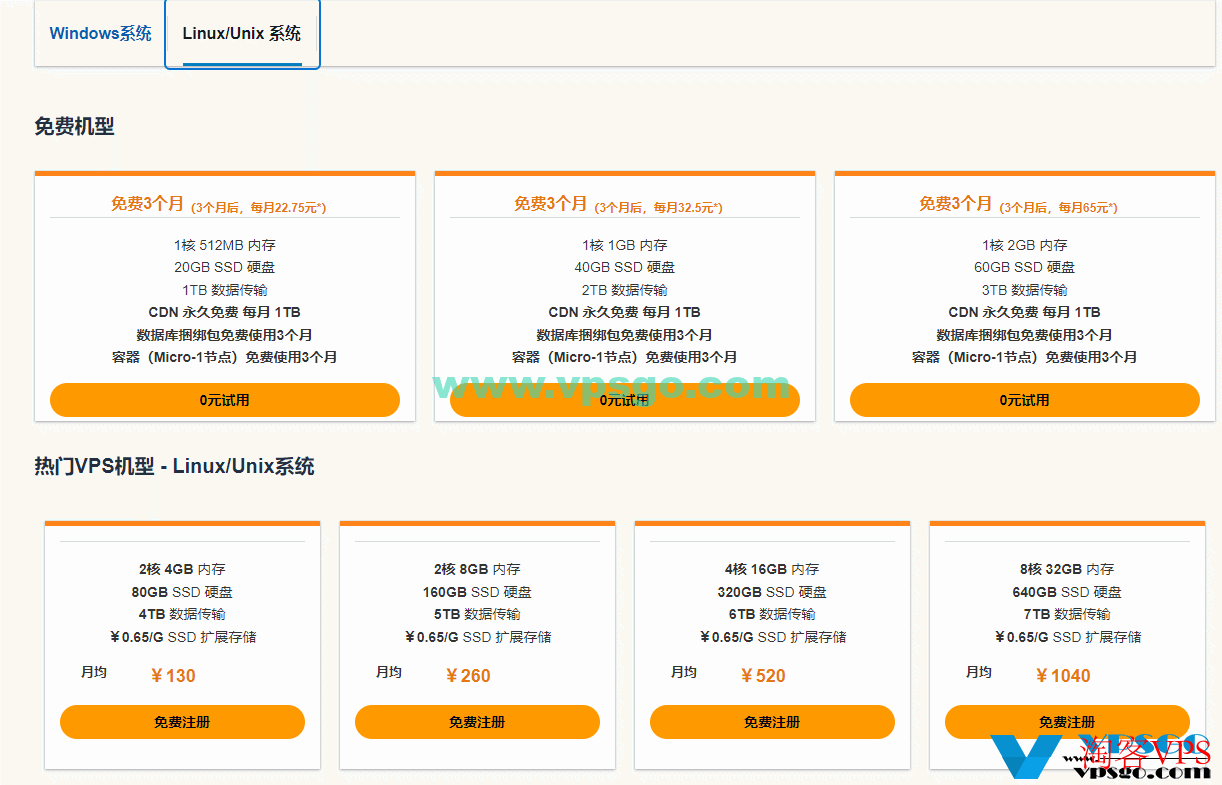Click the 4核 16GB 内存 text
Screen dimensions: 1222x785
(x=772, y=569)
